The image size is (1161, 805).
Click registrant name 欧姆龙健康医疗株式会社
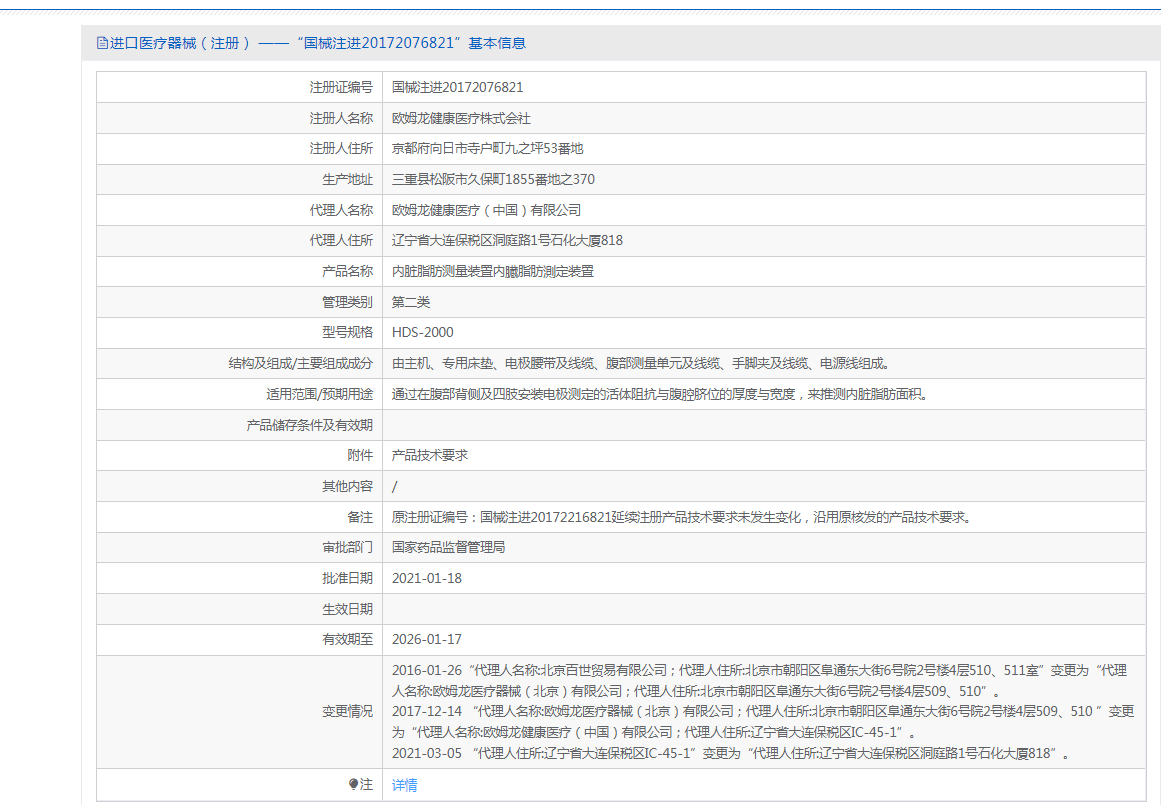tap(461, 118)
